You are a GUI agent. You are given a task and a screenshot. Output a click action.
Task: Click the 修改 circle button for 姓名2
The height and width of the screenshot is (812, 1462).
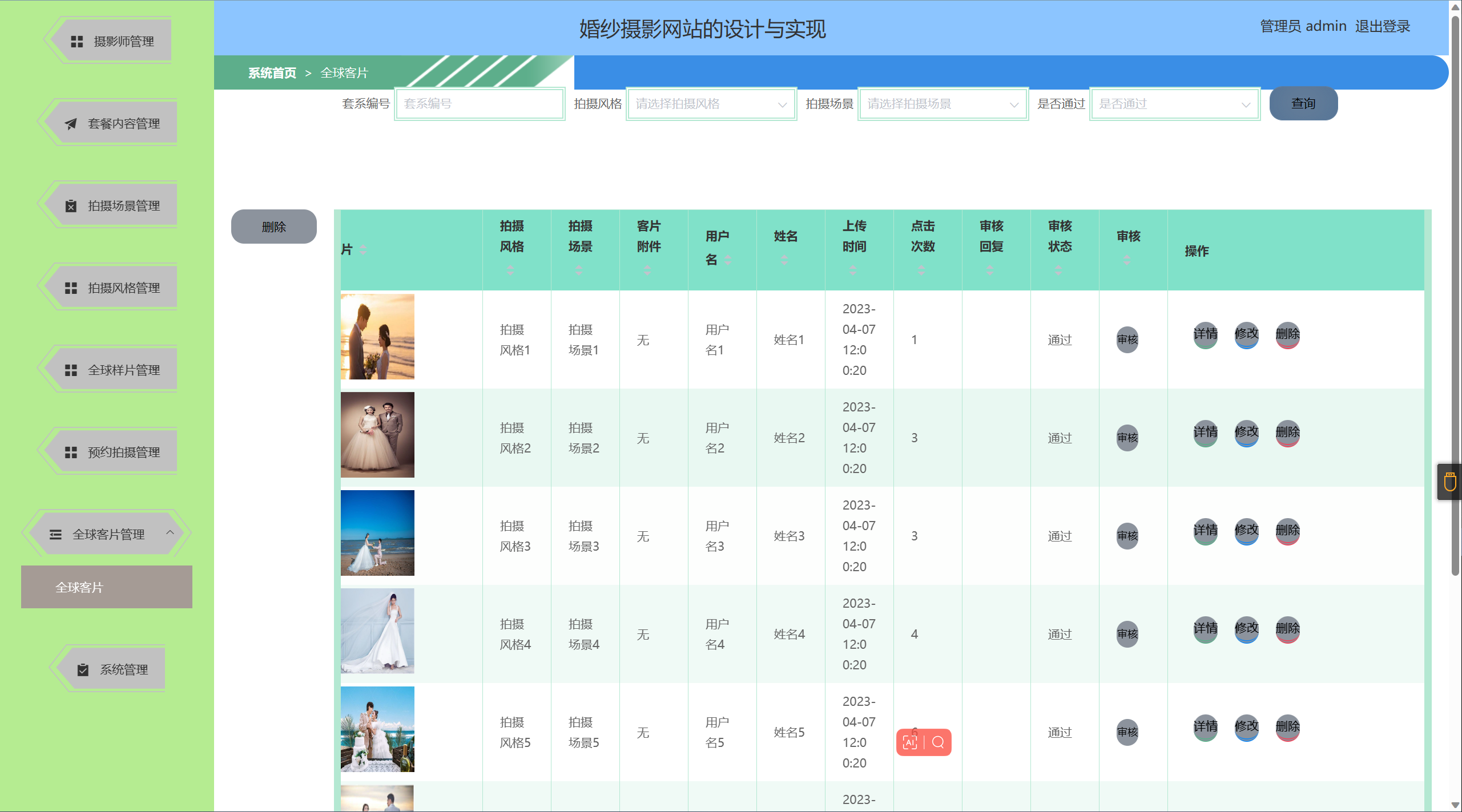coord(1246,433)
